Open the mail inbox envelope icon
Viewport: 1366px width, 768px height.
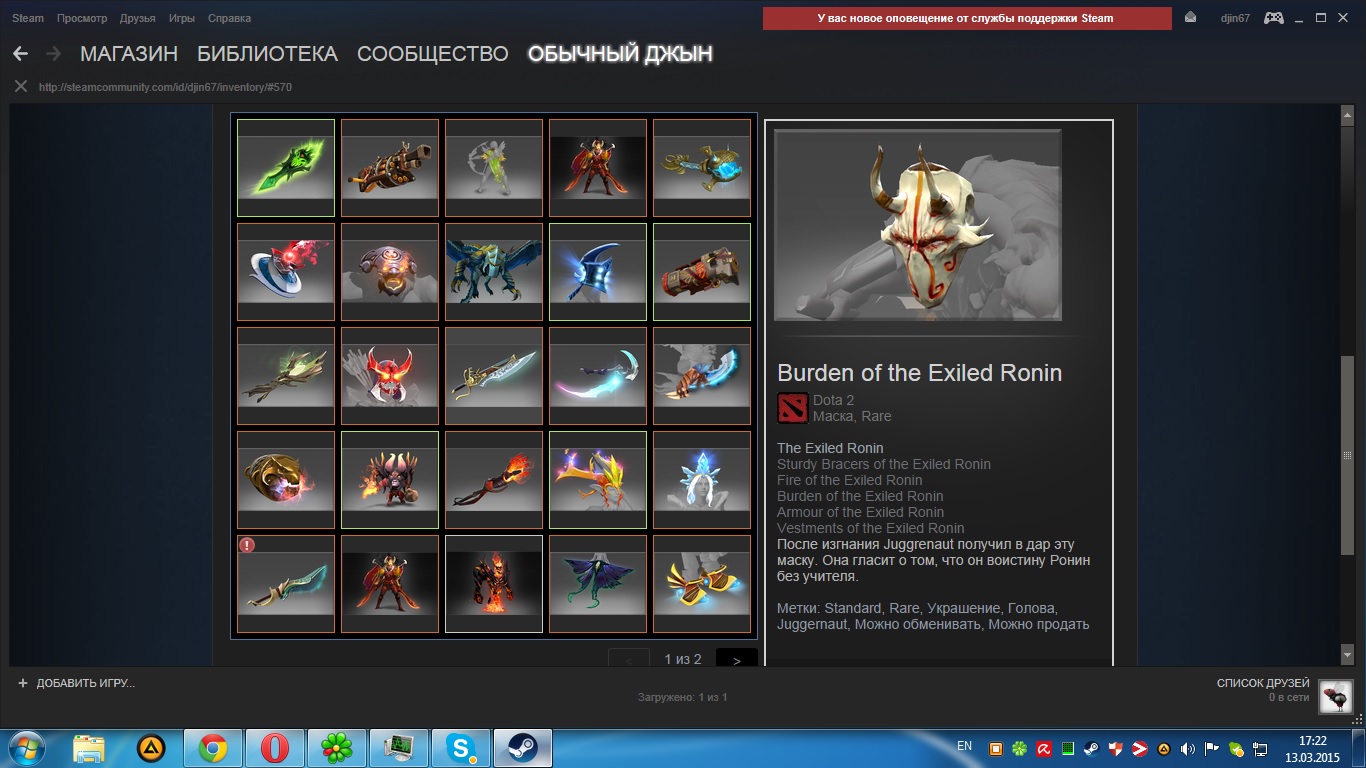coord(1190,17)
